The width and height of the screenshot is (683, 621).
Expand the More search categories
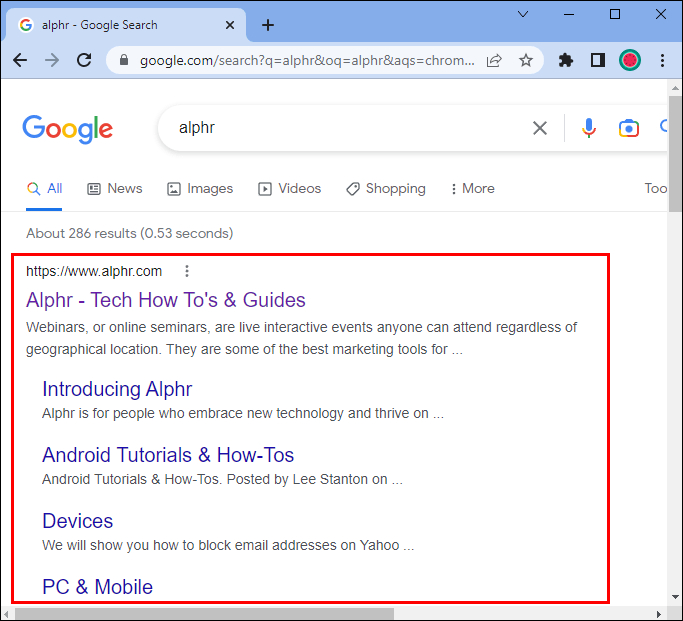tap(473, 189)
